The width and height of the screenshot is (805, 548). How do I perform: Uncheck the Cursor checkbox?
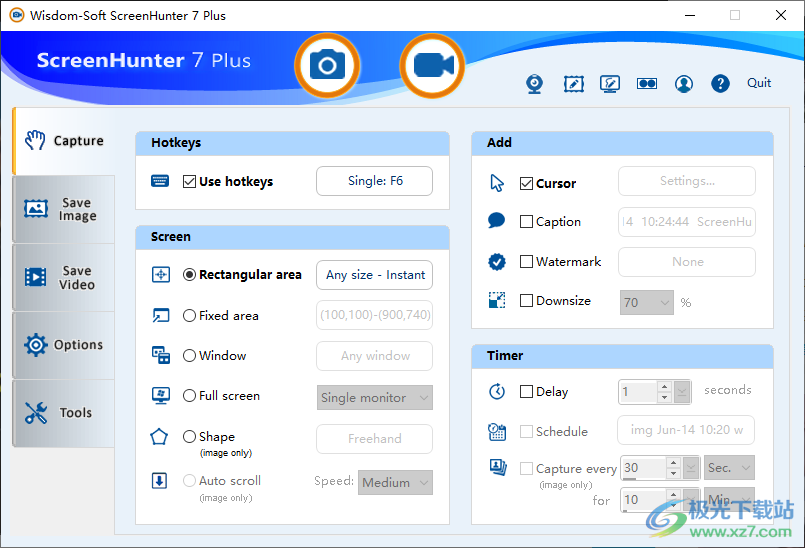pyautogui.click(x=526, y=183)
